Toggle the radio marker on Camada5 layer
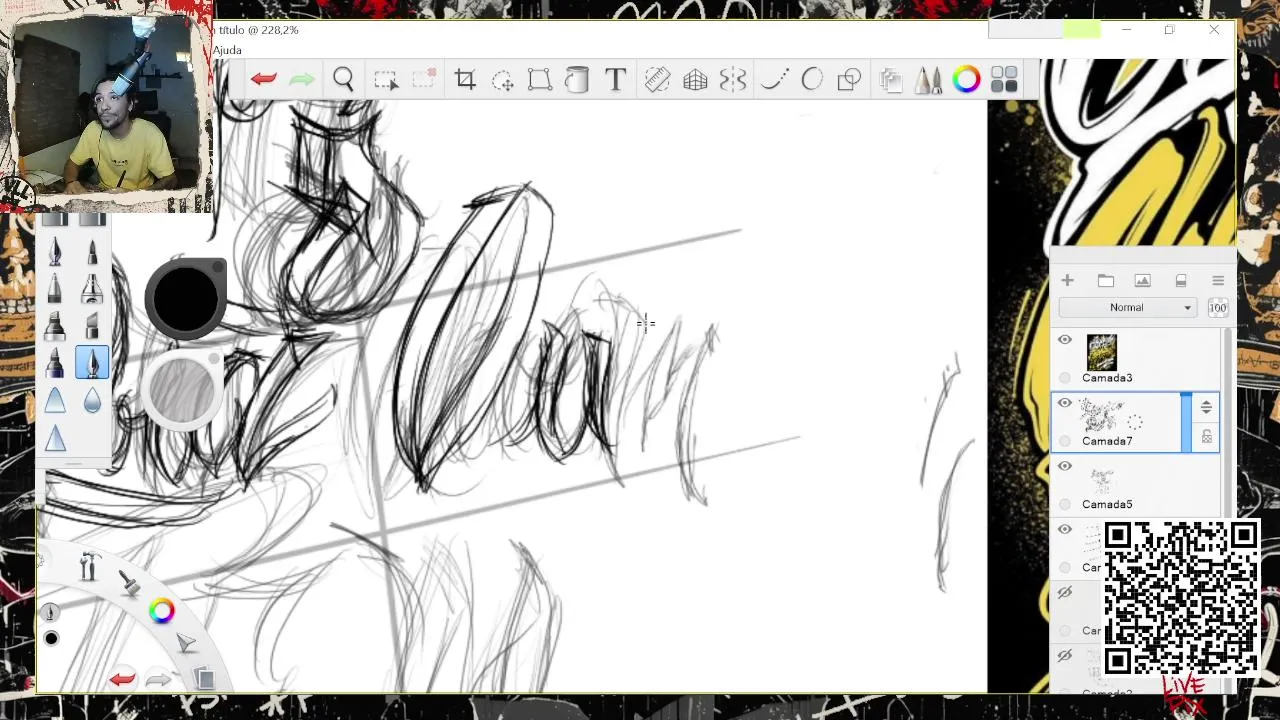The width and height of the screenshot is (1280, 720). [1065, 504]
